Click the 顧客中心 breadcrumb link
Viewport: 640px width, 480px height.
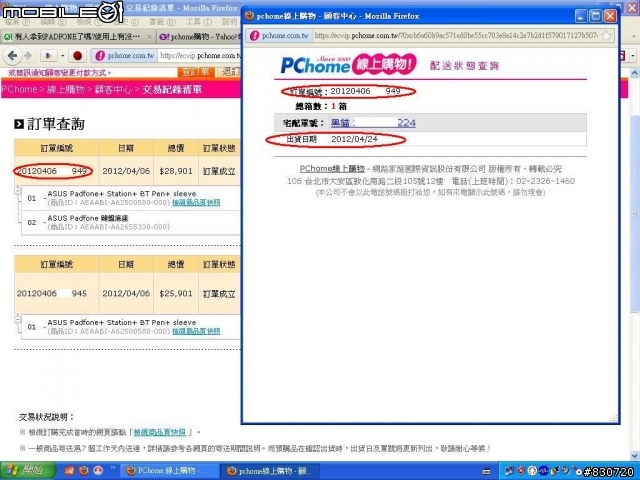(113, 89)
